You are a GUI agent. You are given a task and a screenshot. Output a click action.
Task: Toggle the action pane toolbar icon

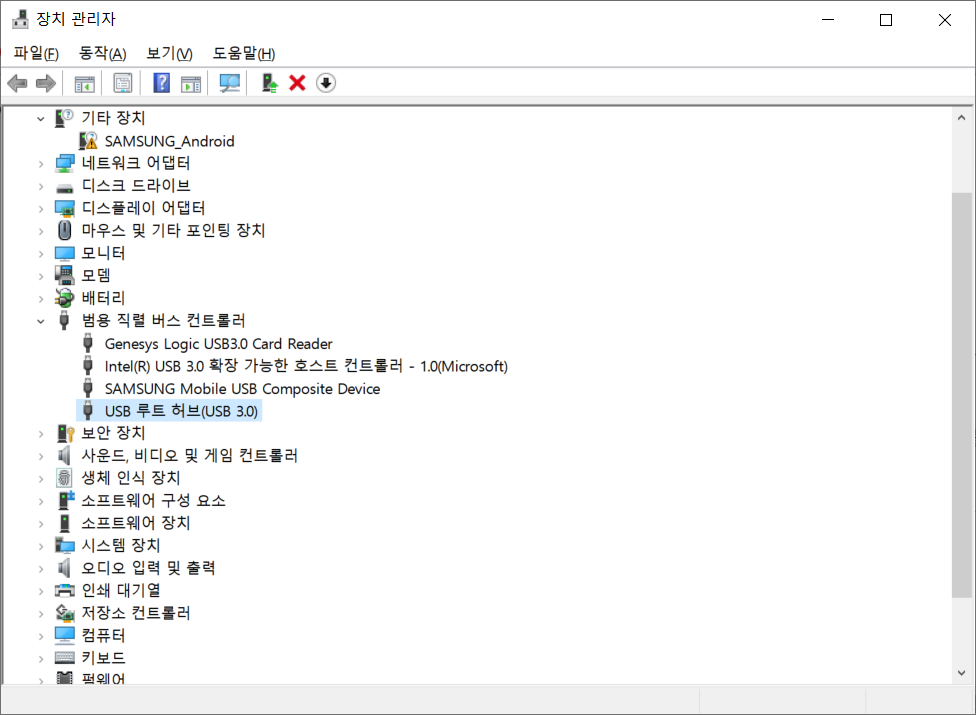(x=191, y=83)
